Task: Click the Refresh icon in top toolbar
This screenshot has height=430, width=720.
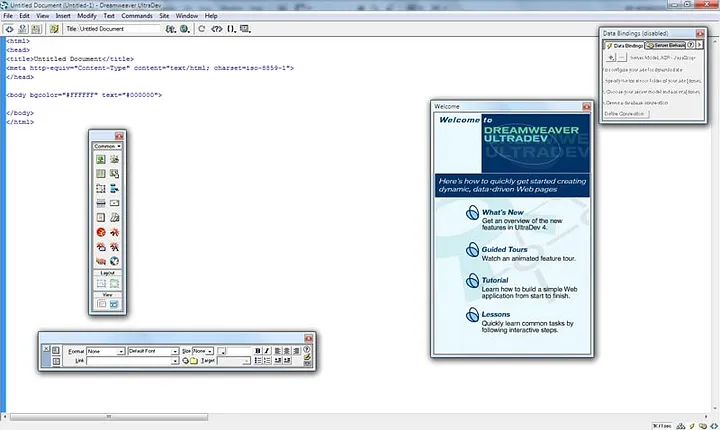Action: [x=202, y=29]
